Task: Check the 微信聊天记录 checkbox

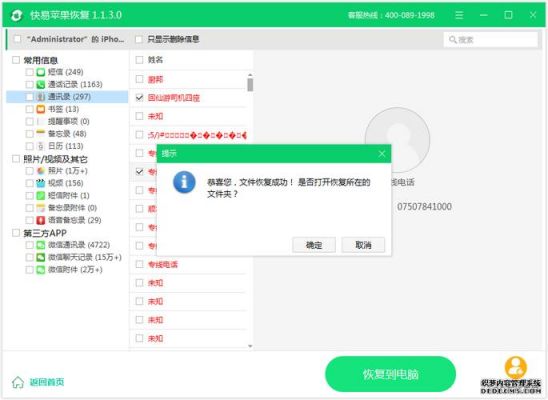Action: point(30,257)
